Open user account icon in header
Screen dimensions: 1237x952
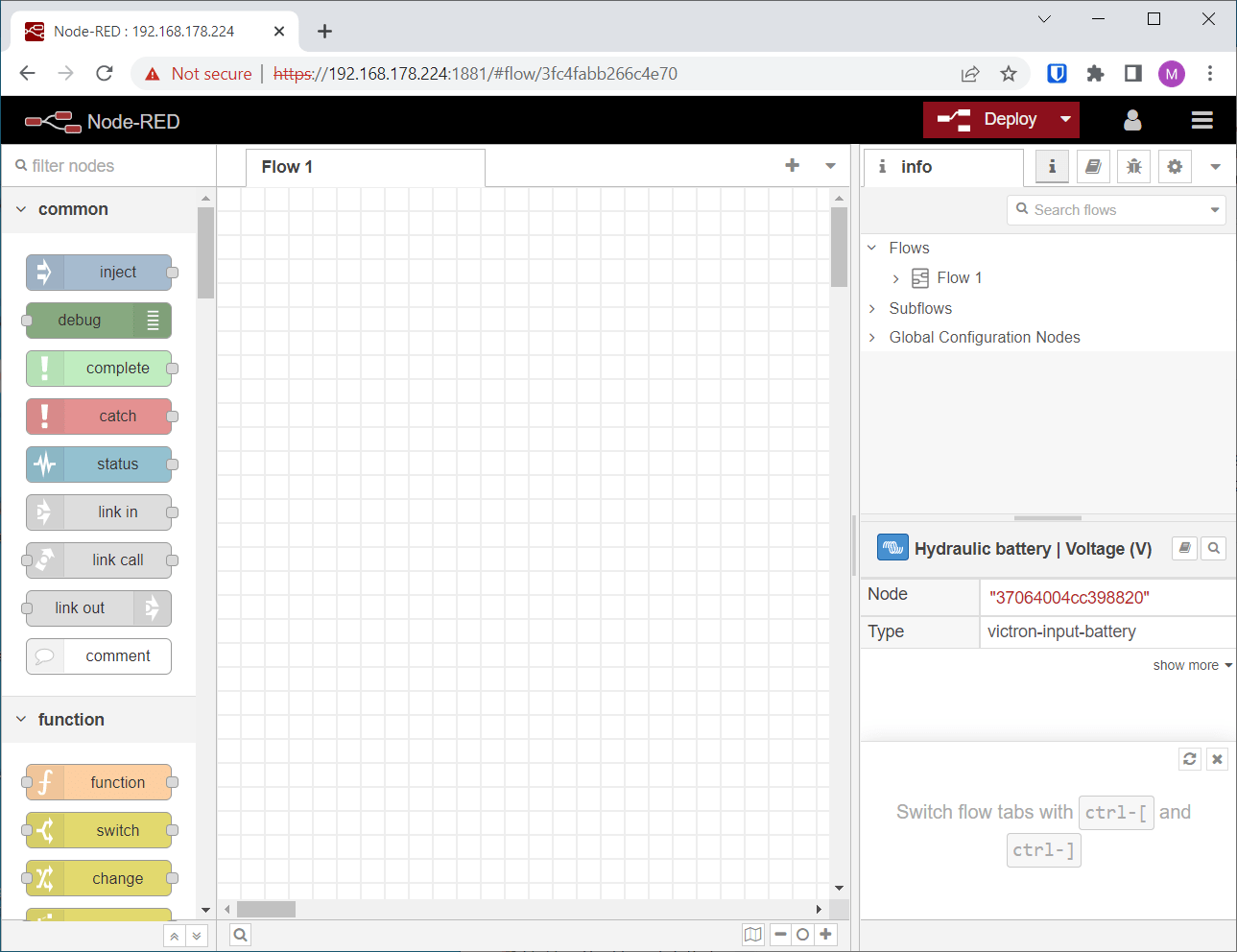pos(1132,120)
